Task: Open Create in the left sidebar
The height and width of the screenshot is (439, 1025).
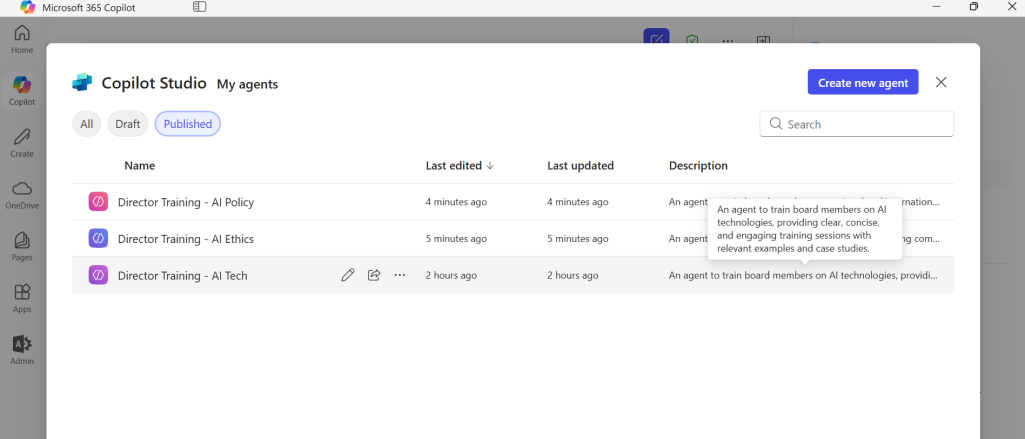Action: coord(22,143)
